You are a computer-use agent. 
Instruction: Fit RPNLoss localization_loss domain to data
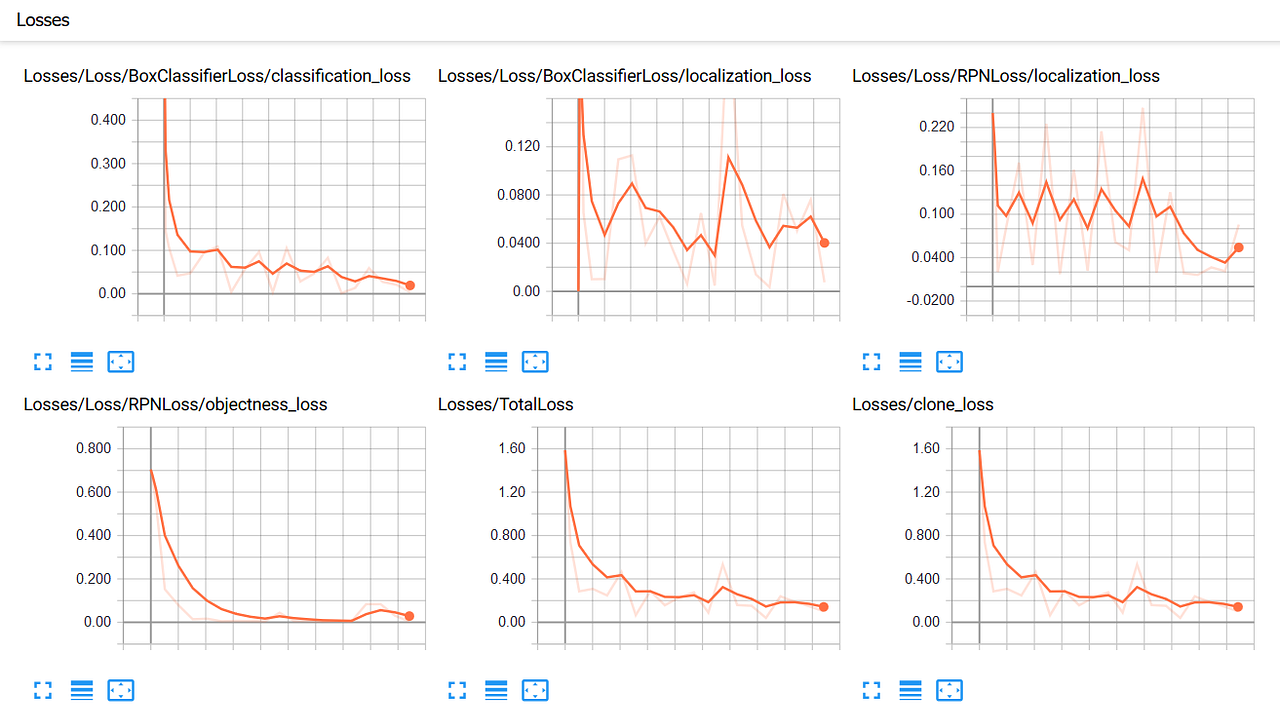[x=949, y=361]
